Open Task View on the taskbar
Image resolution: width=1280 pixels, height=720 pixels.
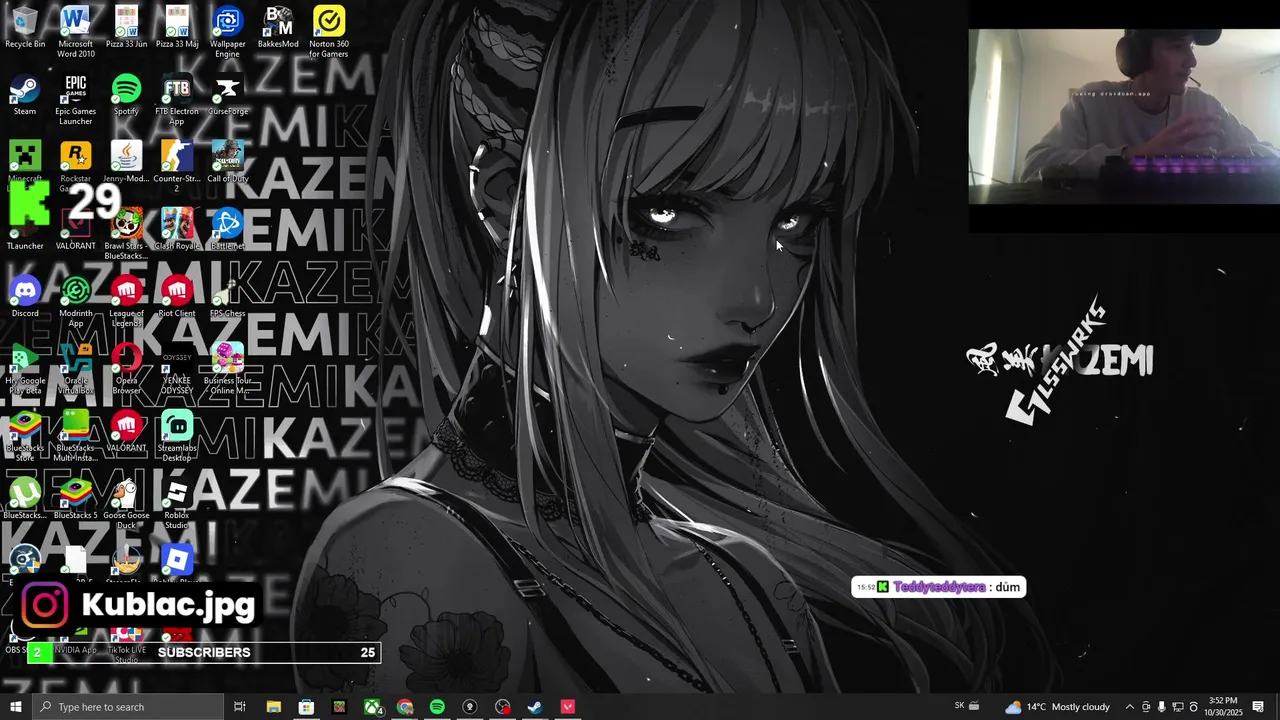tap(240, 707)
